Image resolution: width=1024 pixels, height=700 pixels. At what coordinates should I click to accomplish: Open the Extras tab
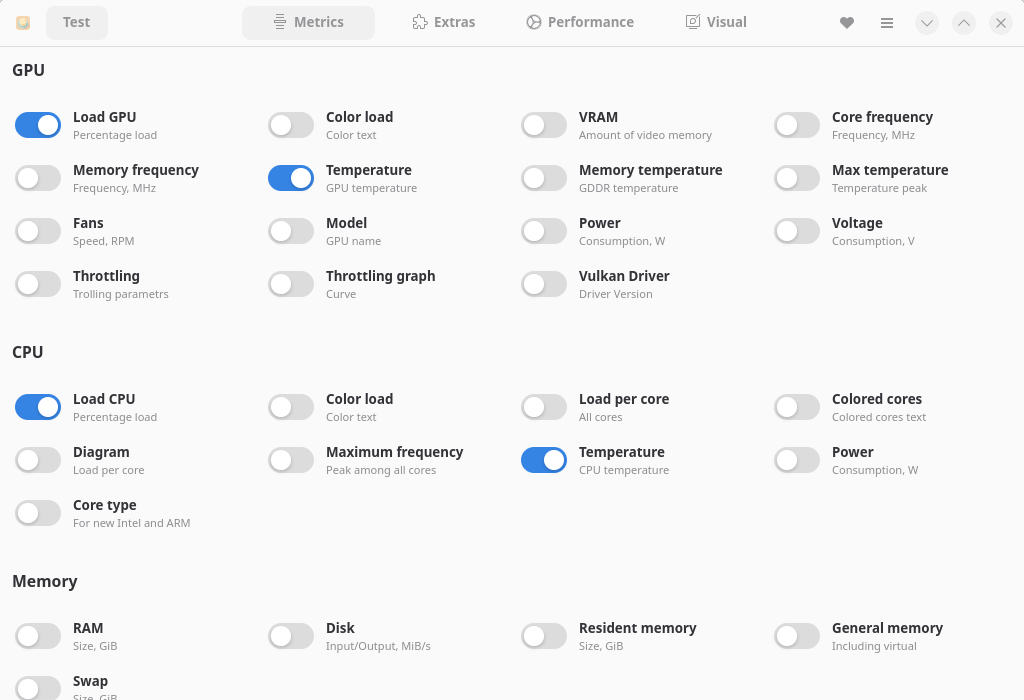pyautogui.click(x=444, y=22)
